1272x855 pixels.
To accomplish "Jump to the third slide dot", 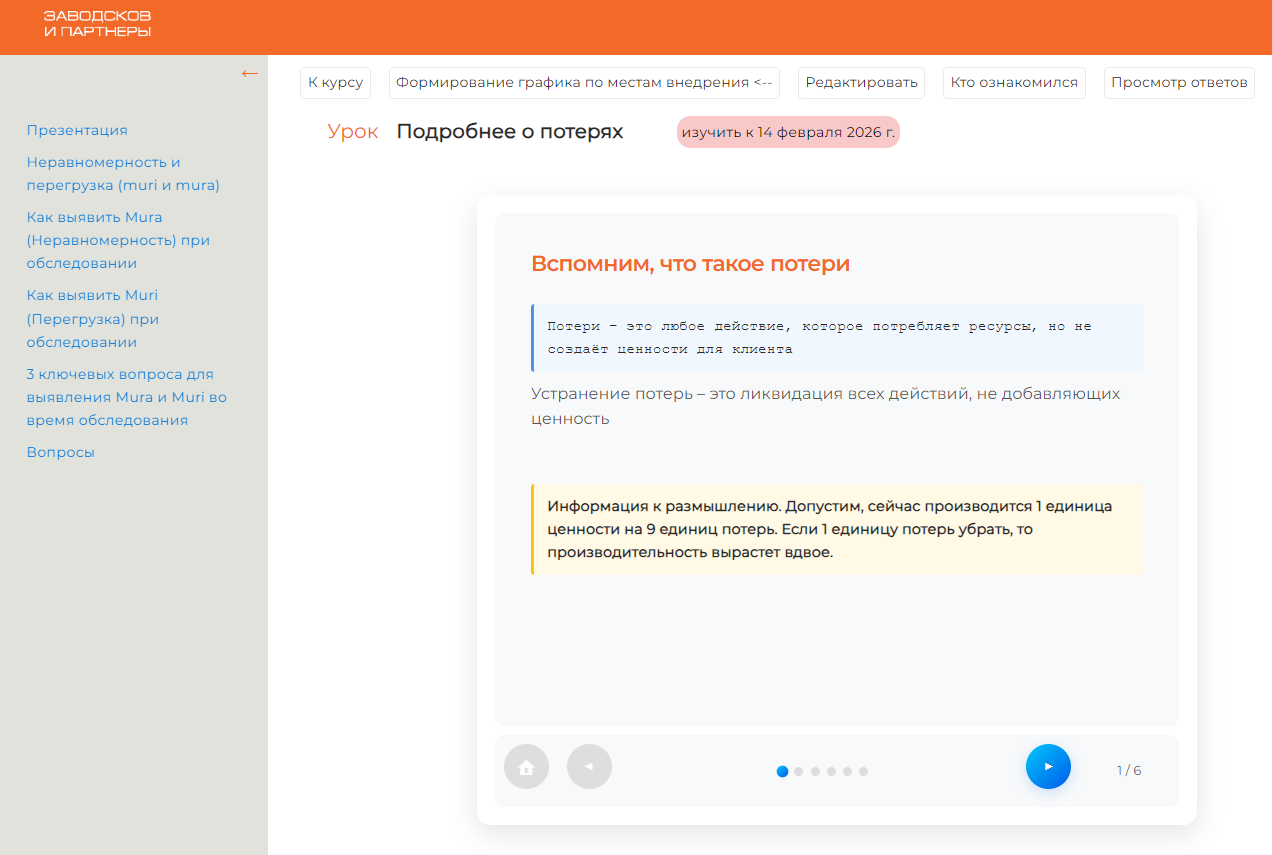I will point(815,771).
